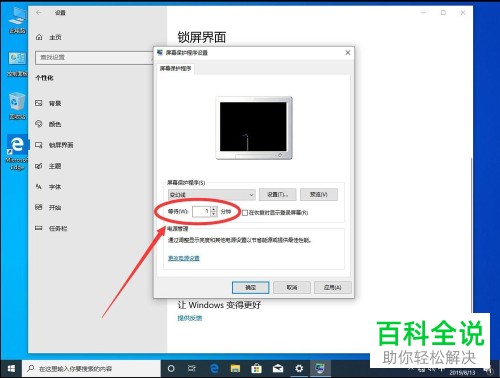Close the screen saver settings dialog

[x=348, y=53]
